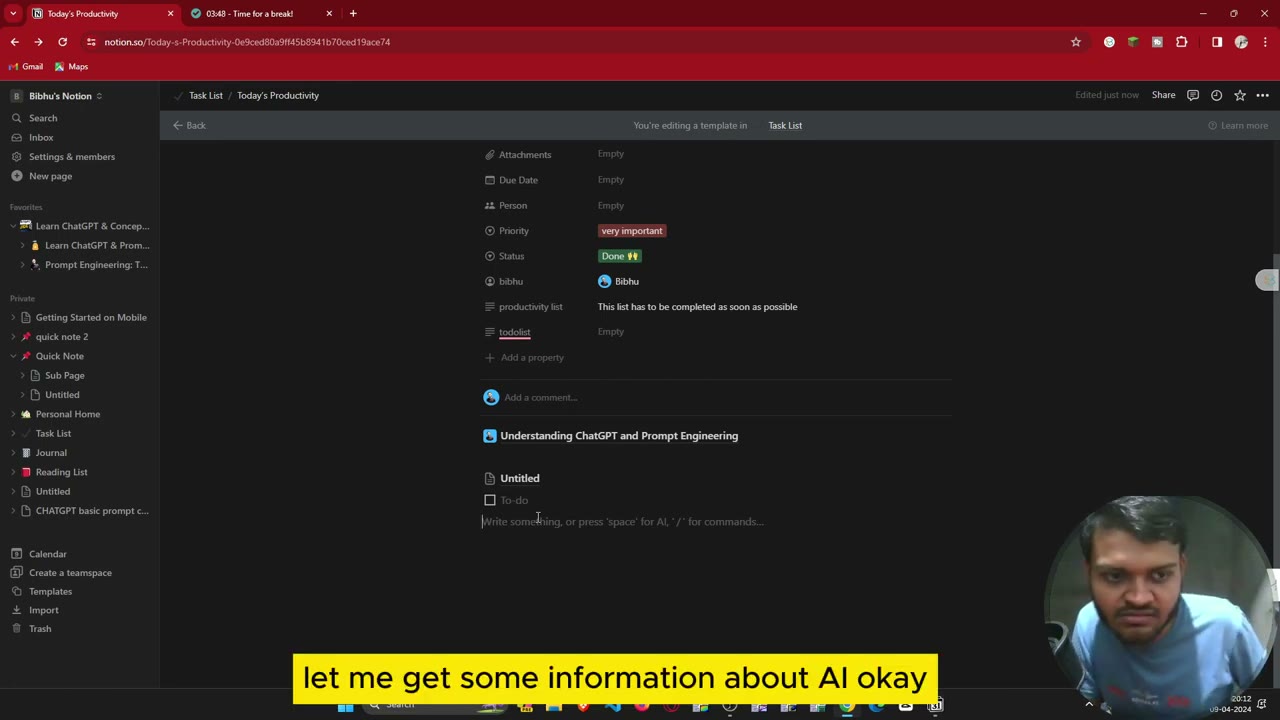Expand the Journal page in the sidebar

click(x=13, y=453)
